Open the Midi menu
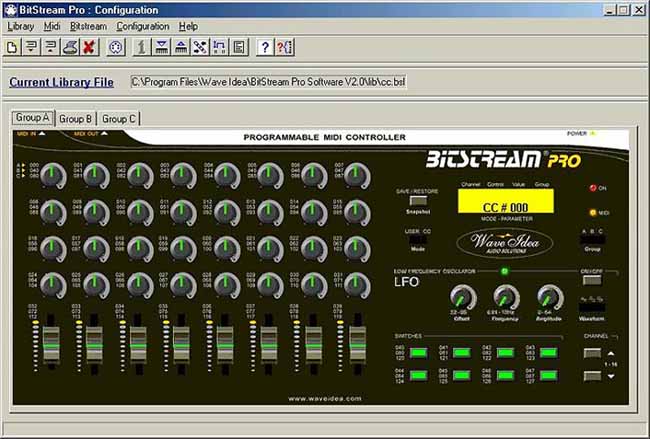Screen dimensions: 650x439 coord(52,27)
